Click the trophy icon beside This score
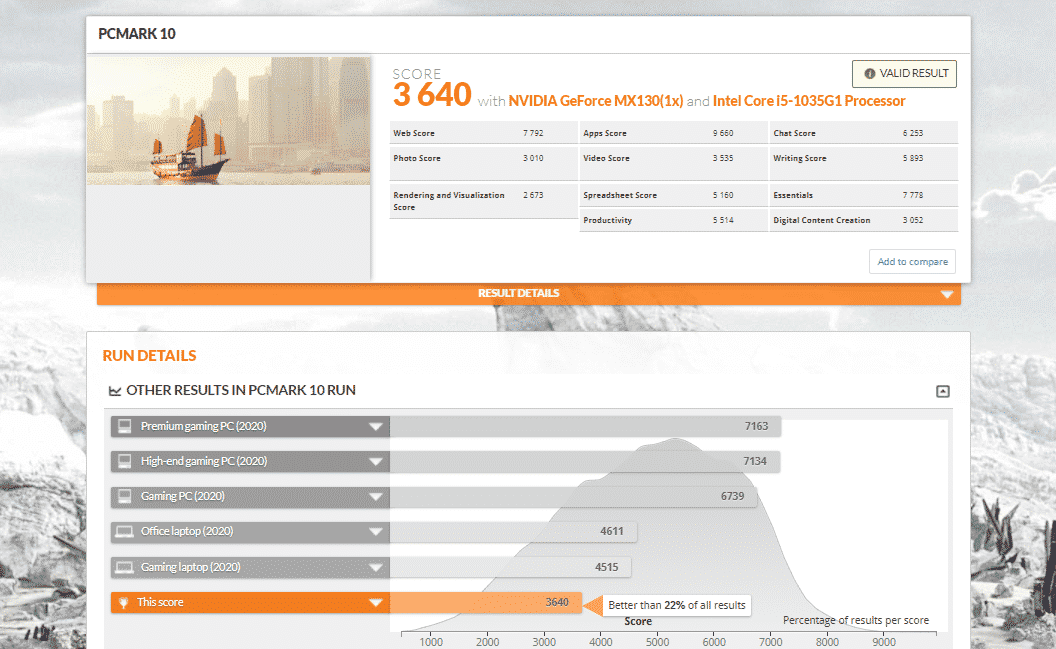 [x=125, y=602]
